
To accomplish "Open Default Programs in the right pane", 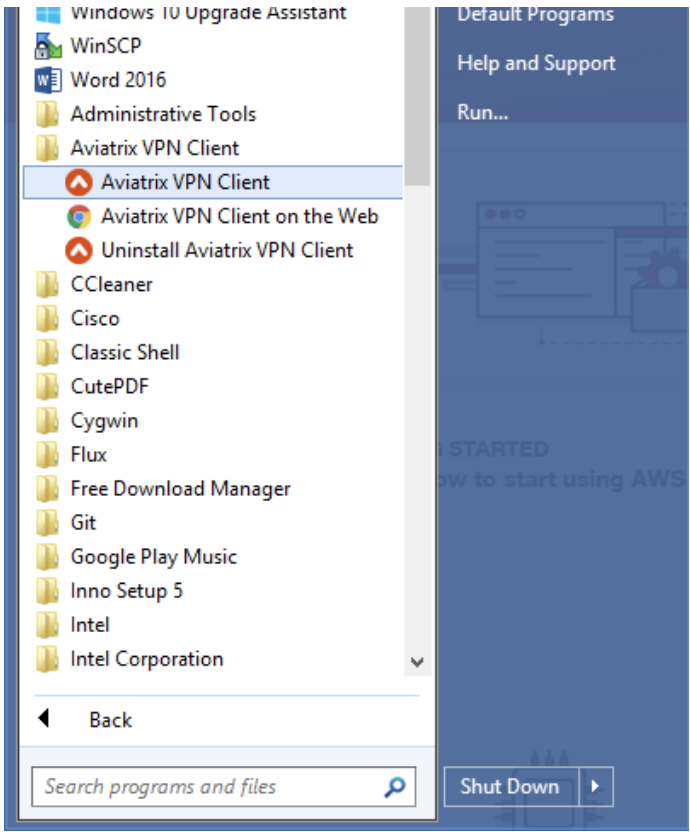I will [536, 15].
